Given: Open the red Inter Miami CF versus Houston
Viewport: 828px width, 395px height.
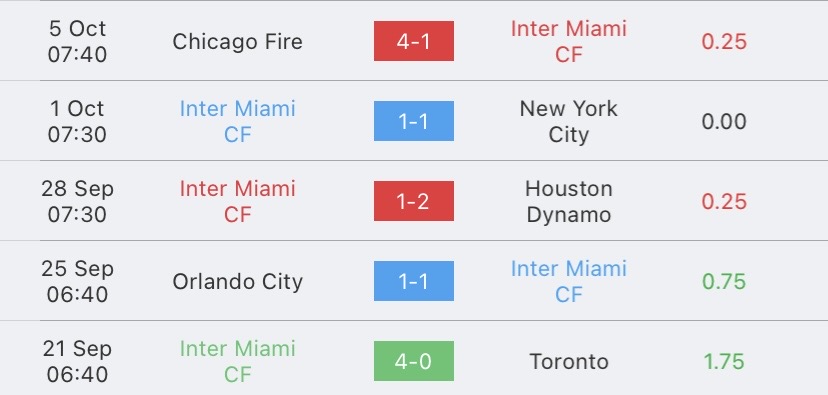Looking at the screenshot, I should (238, 201).
